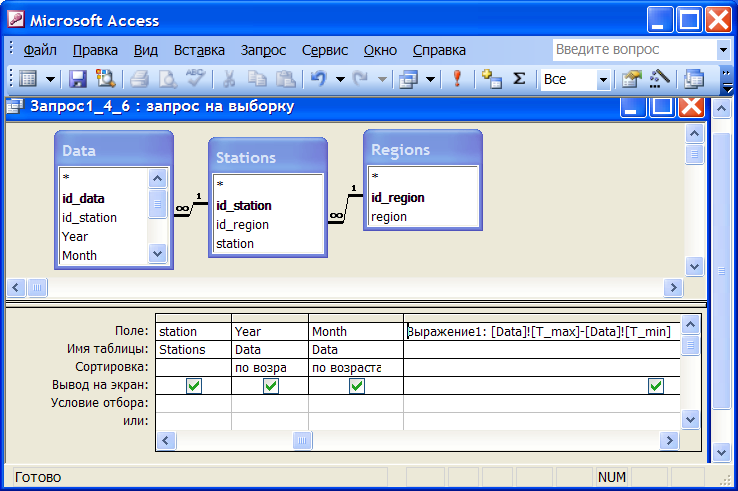The height and width of the screenshot is (491, 738).
Task: Launch the expression Builder icon
Action: coord(659,79)
